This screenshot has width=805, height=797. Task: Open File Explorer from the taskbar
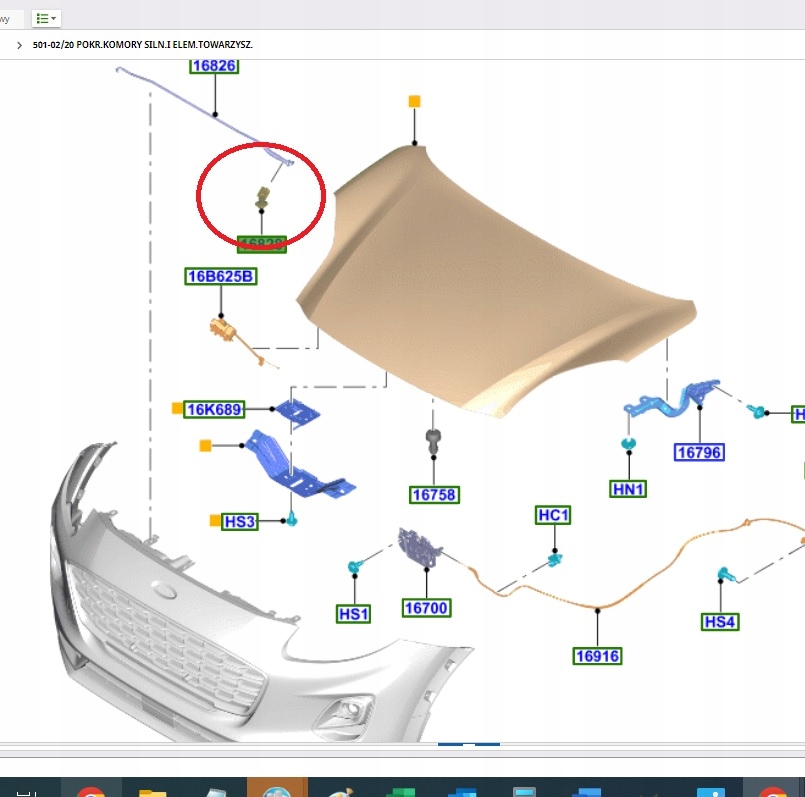click(x=152, y=792)
